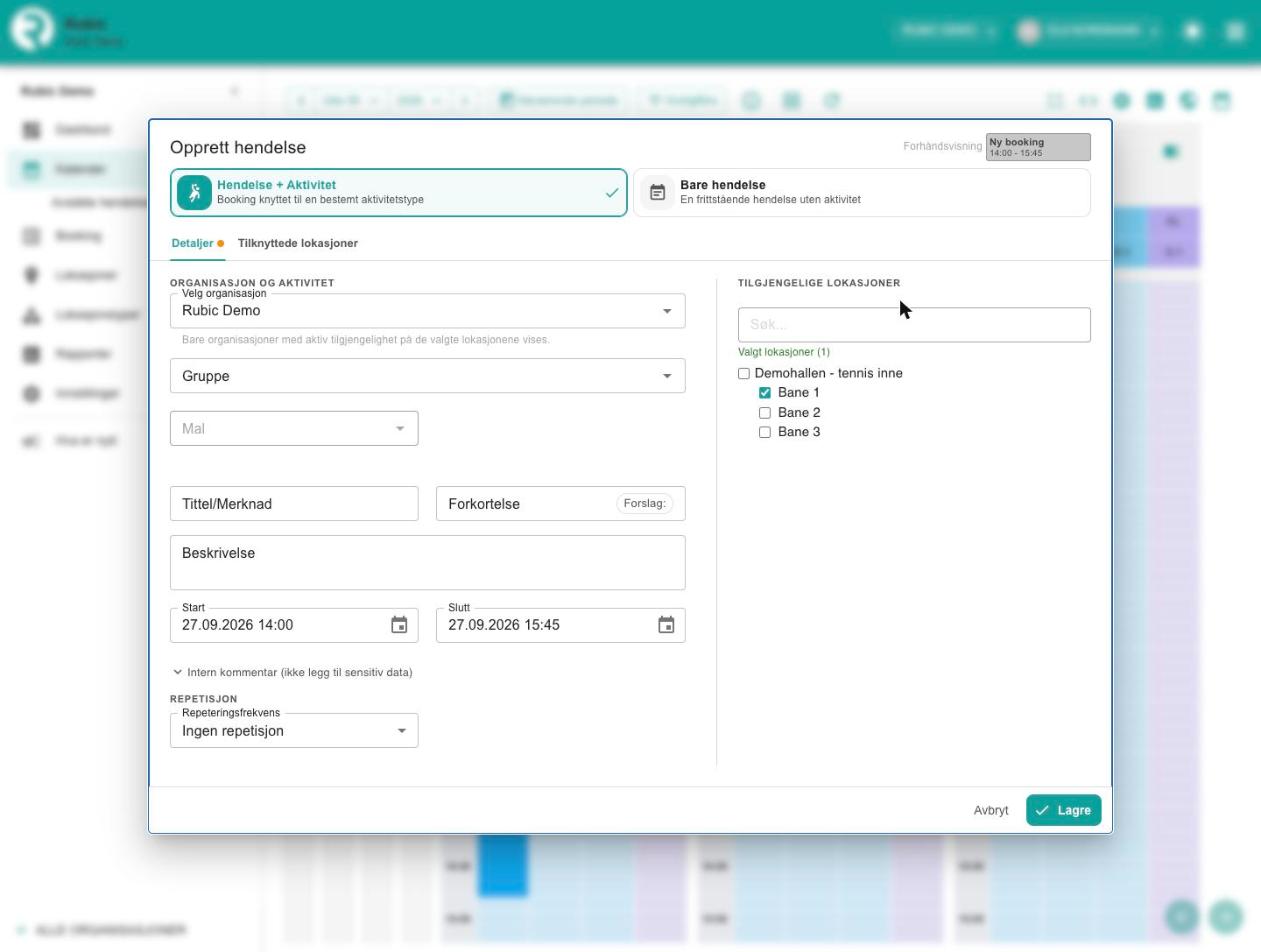Screen dimensions: 1261x952
Task: Check the Bane 3 checkbox
Action: (x=765, y=432)
